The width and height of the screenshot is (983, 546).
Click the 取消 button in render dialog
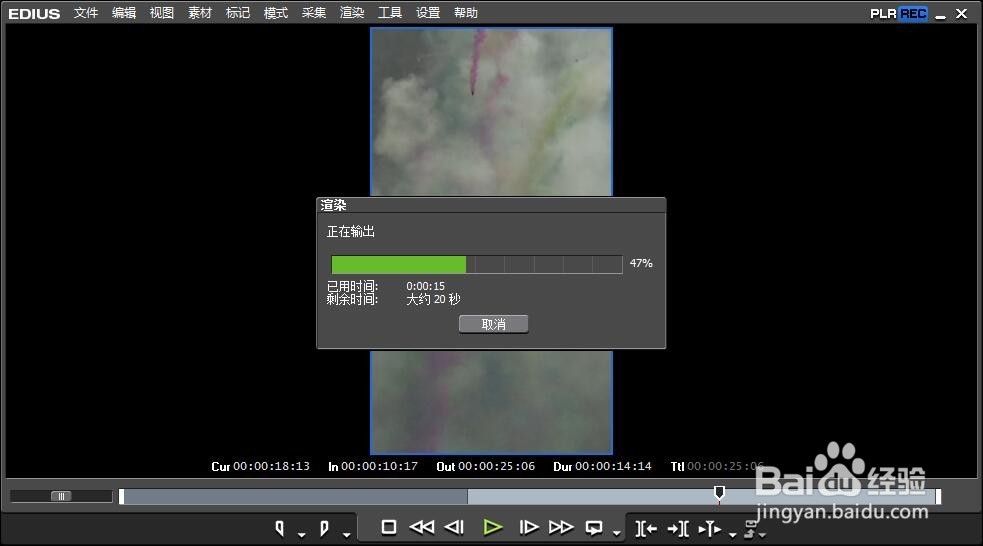coord(493,324)
